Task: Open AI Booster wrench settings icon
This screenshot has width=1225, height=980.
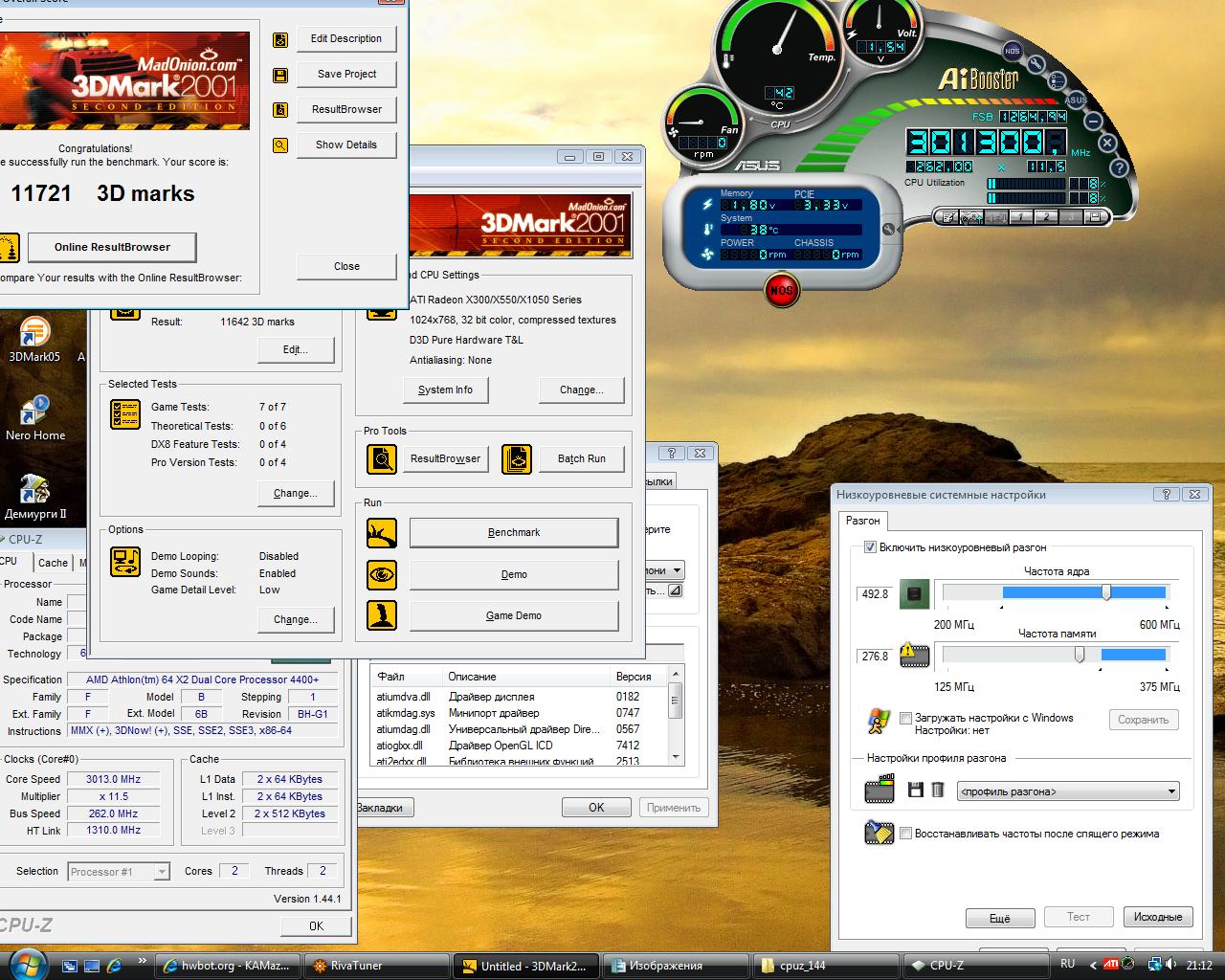Action: coord(1036,64)
